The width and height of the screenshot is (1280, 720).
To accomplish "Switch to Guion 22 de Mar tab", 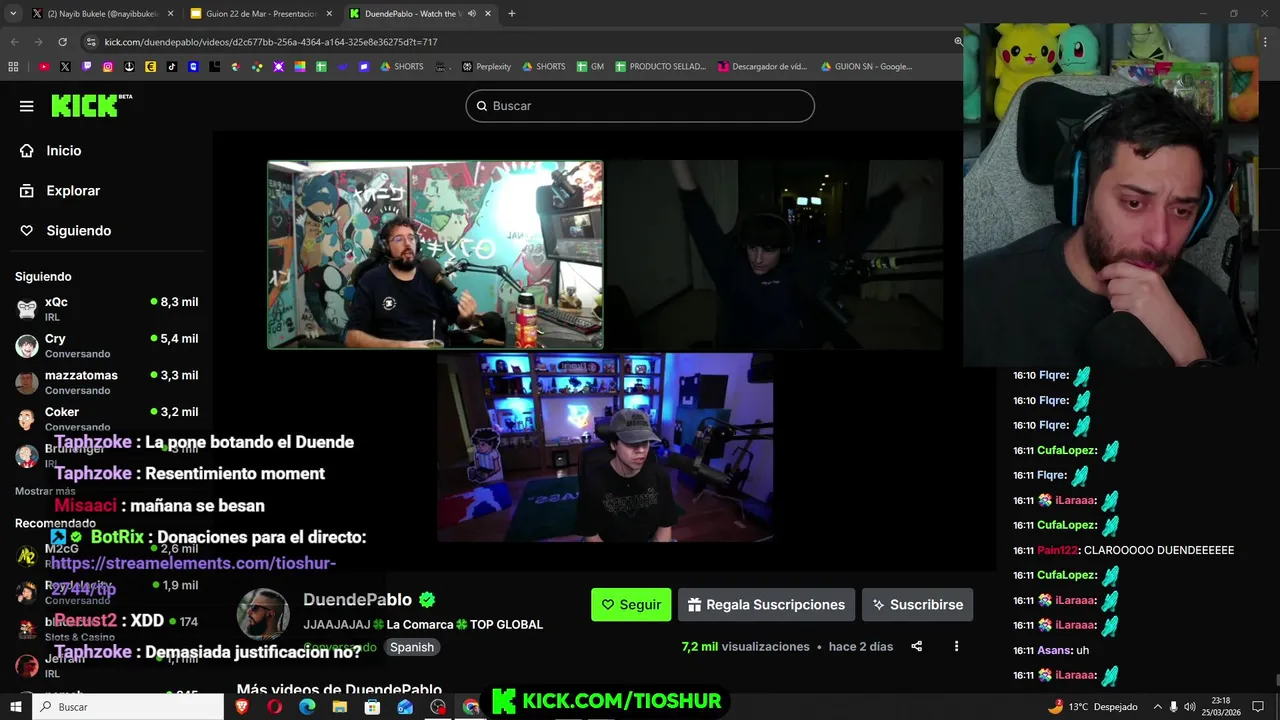I will coord(260,14).
